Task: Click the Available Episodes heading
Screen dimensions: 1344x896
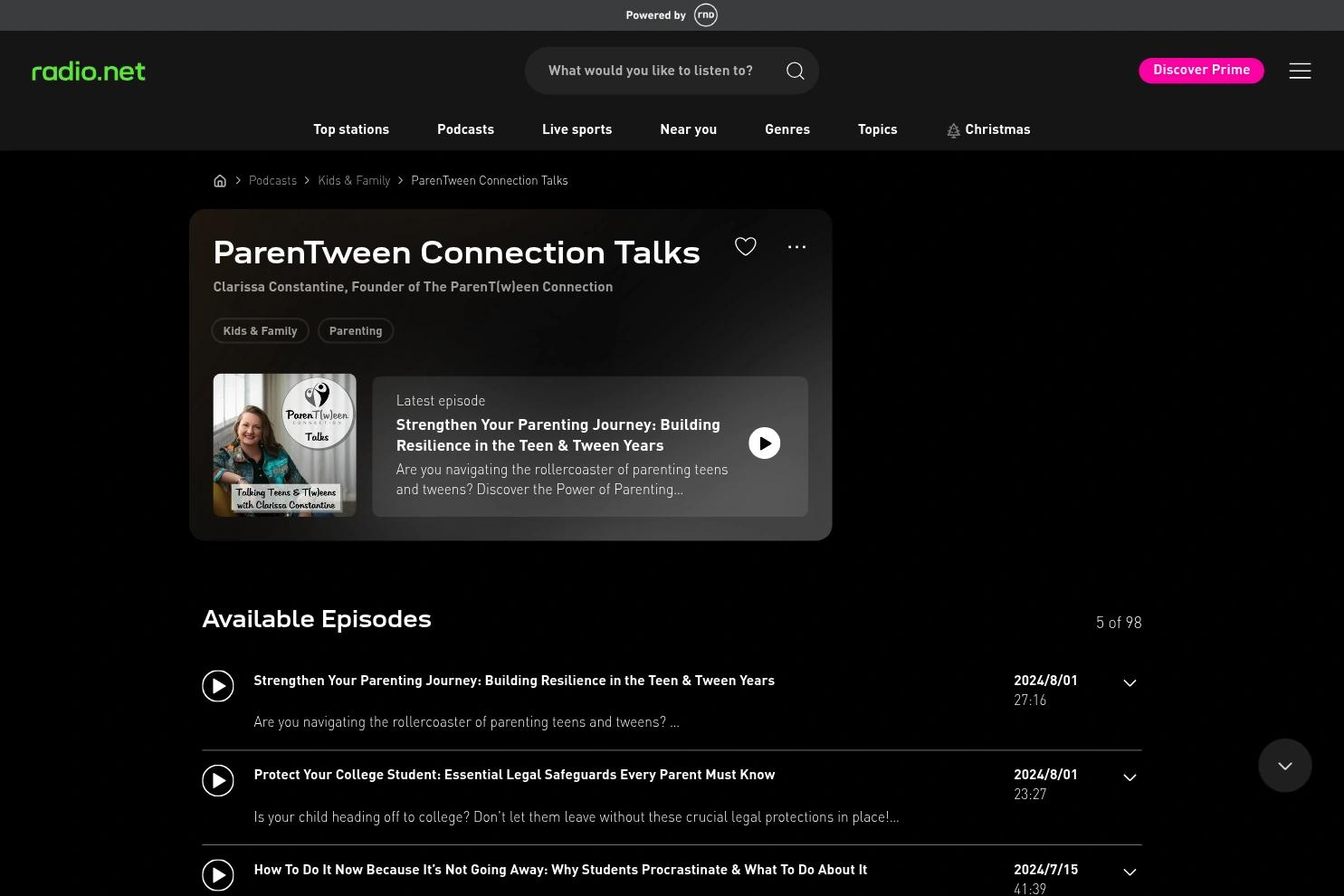Action: [x=317, y=619]
